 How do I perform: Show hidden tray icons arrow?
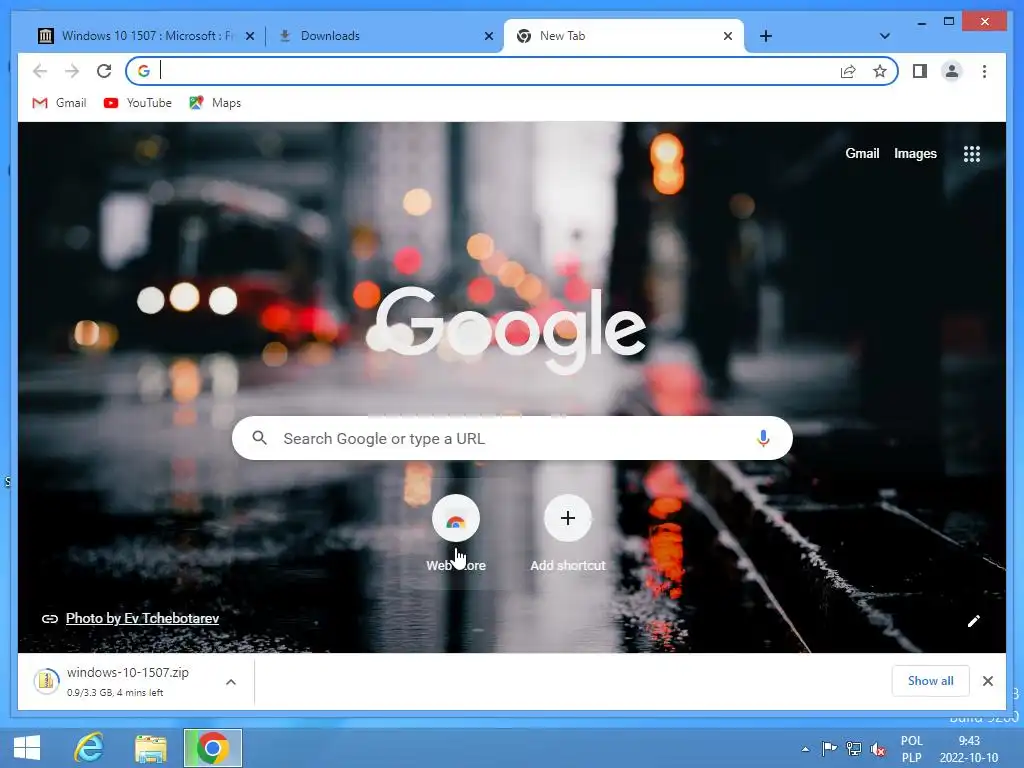tap(805, 749)
